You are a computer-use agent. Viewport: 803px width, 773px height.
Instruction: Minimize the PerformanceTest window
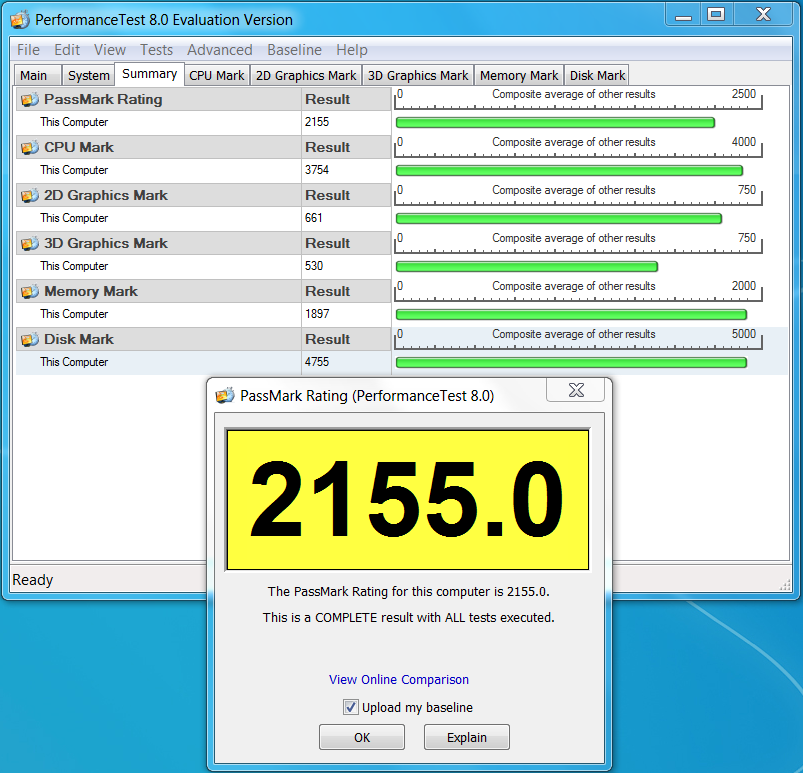pyautogui.click(x=683, y=14)
